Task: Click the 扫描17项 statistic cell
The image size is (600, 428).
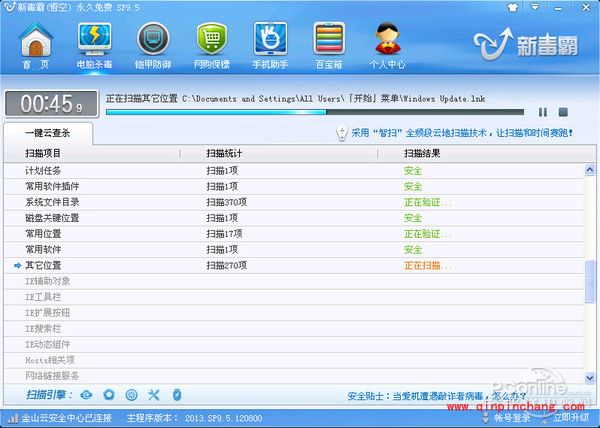Action: [x=224, y=234]
